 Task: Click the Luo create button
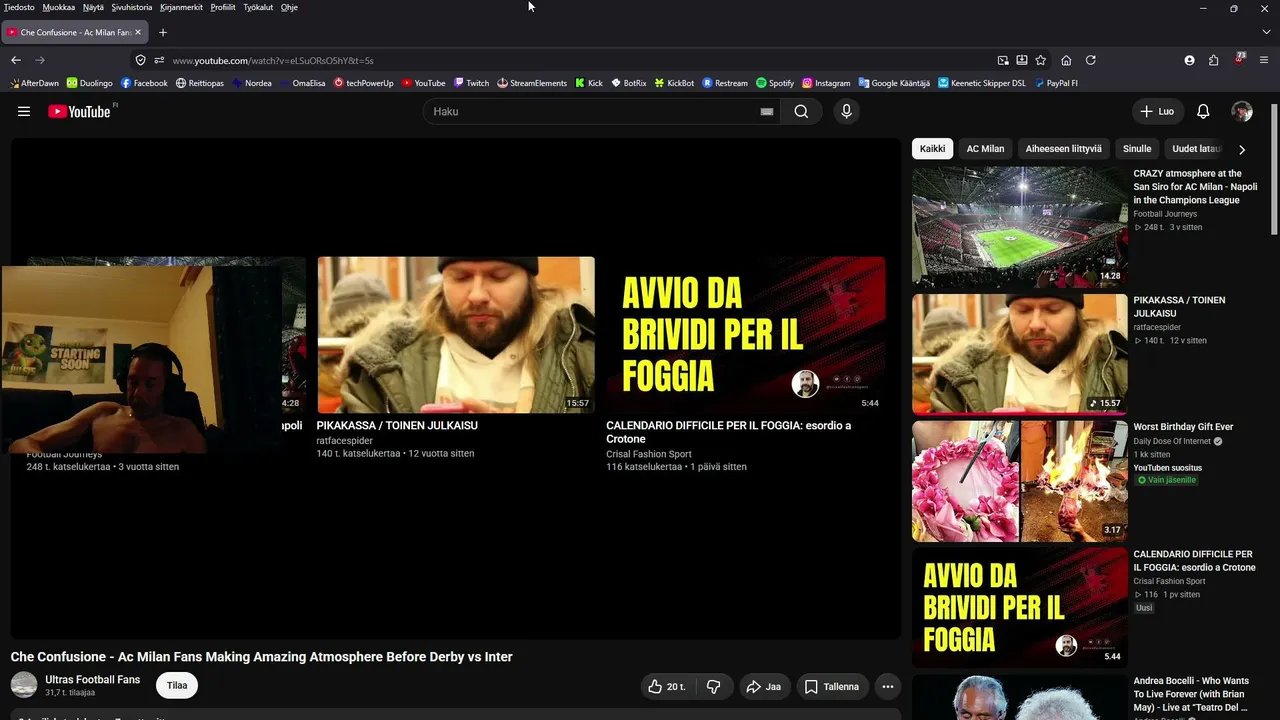coord(1157,111)
